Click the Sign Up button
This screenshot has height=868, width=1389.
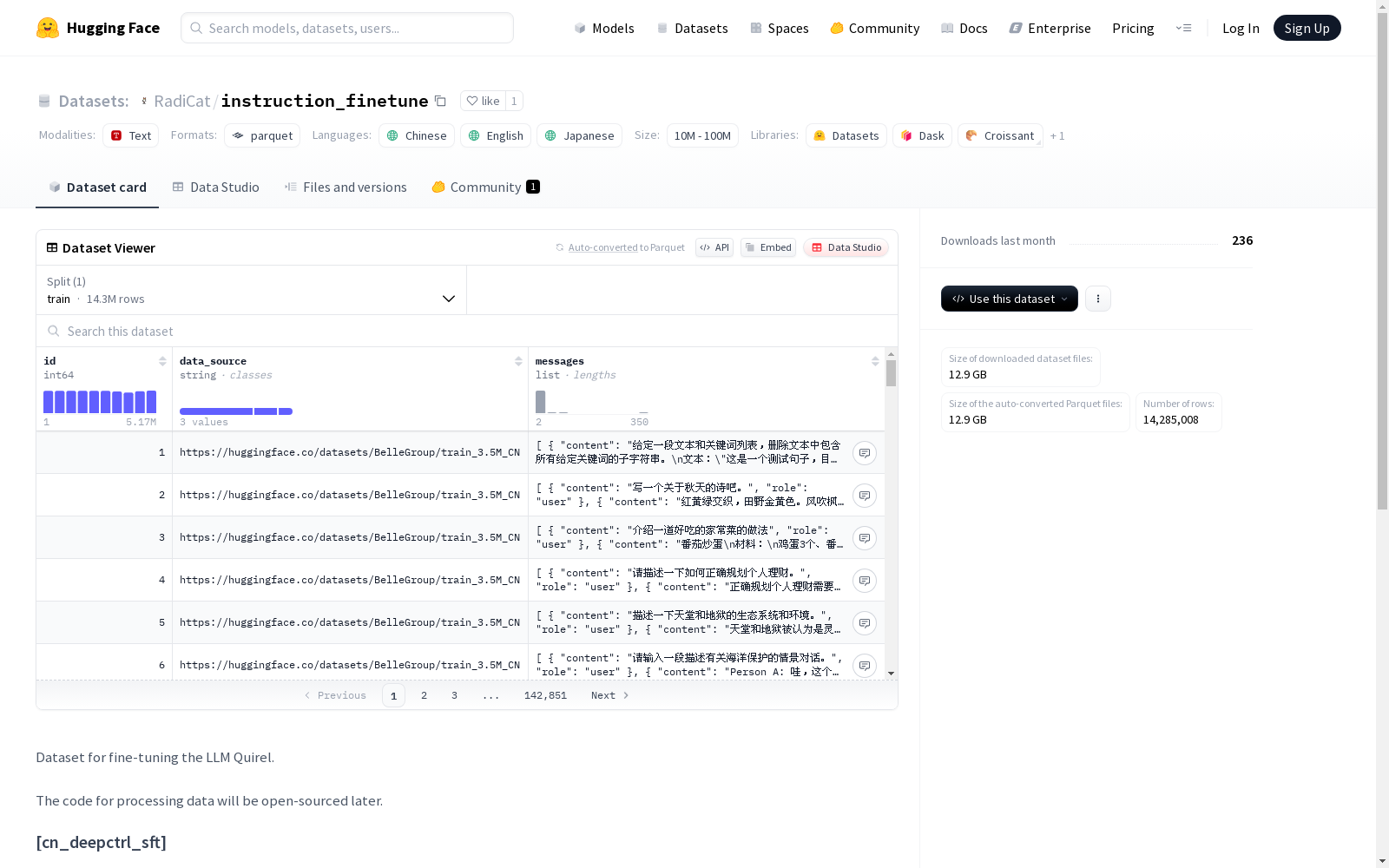click(1307, 28)
